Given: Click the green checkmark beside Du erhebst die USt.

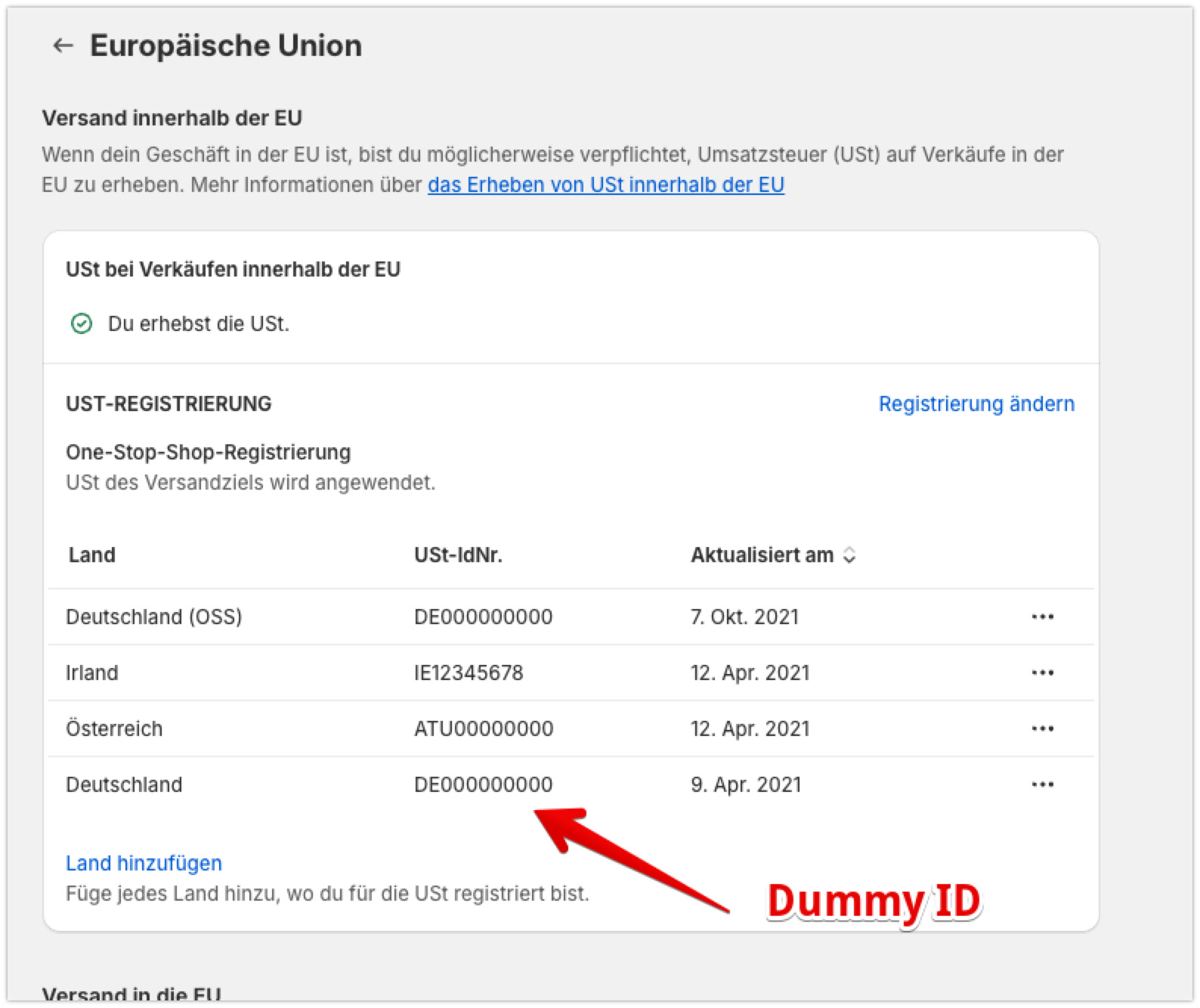Looking at the screenshot, I should 81,324.
